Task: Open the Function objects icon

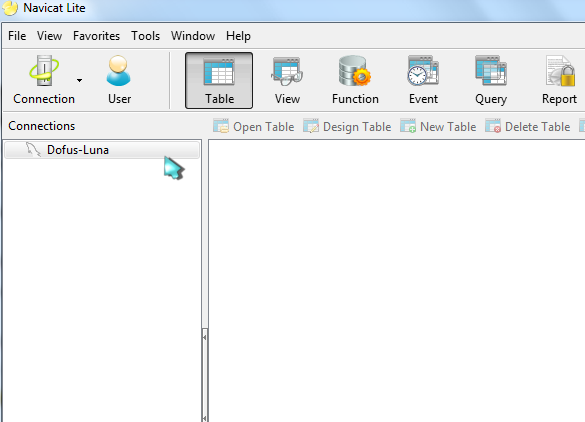Action: [x=355, y=80]
